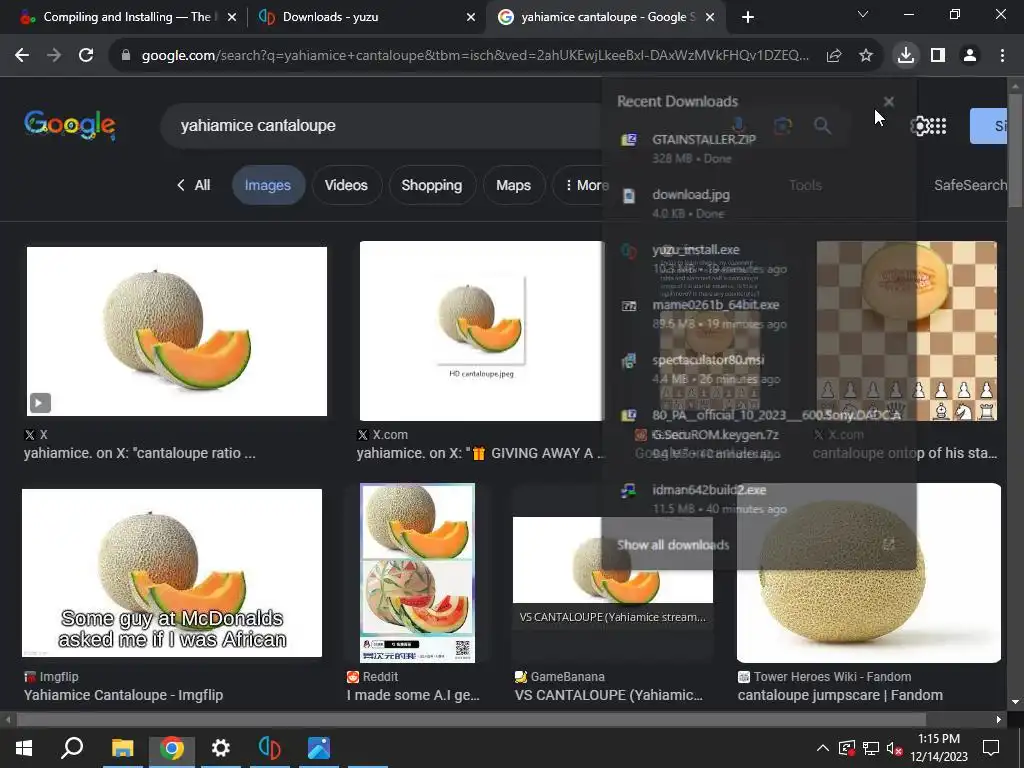Open idman642build2.exe download entry
This screenshot has width=1024, height=768.
point(758,498)
